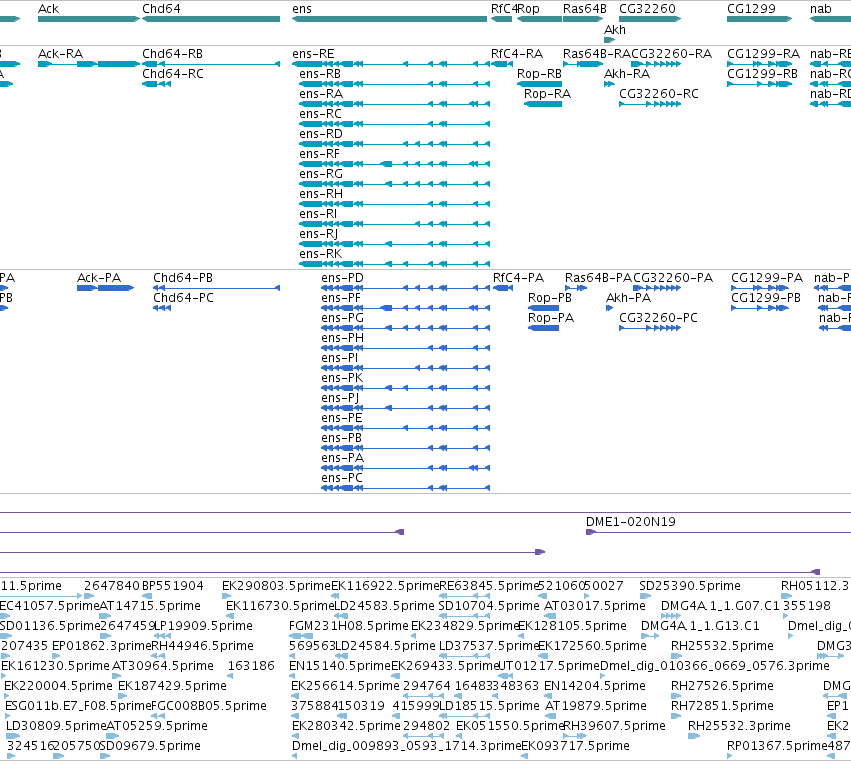Image resolution: width=851 pixels, height=761 pixels.
Task: Select the Ras64B-PA protein label
Action: pos(598,278)
